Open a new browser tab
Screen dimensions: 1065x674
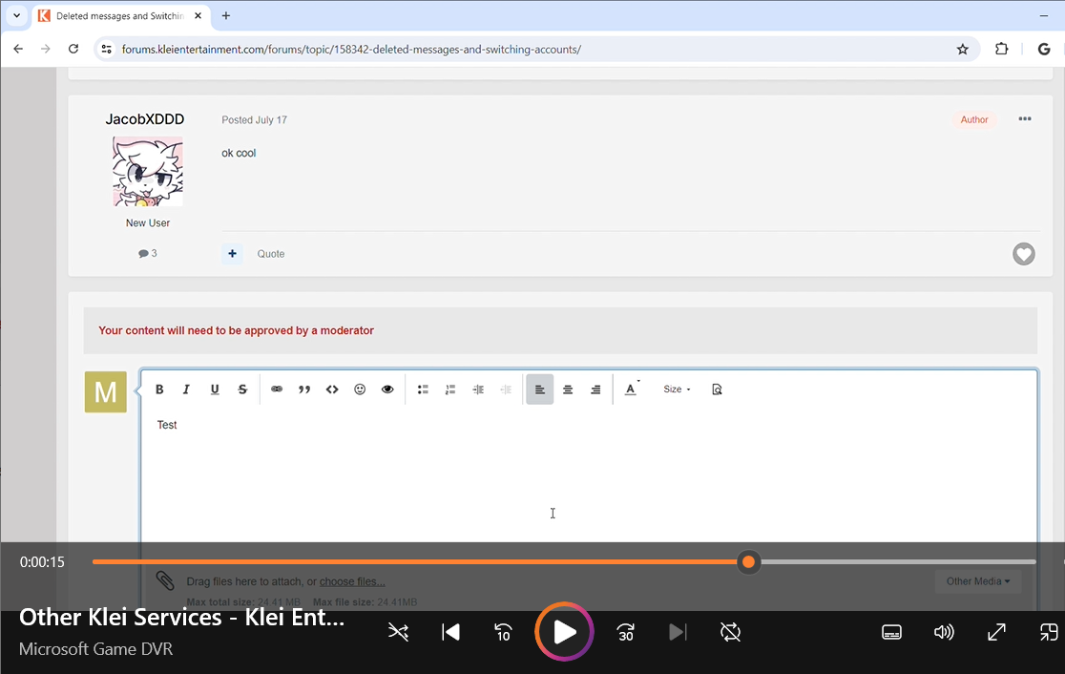[x=226, y=16]
